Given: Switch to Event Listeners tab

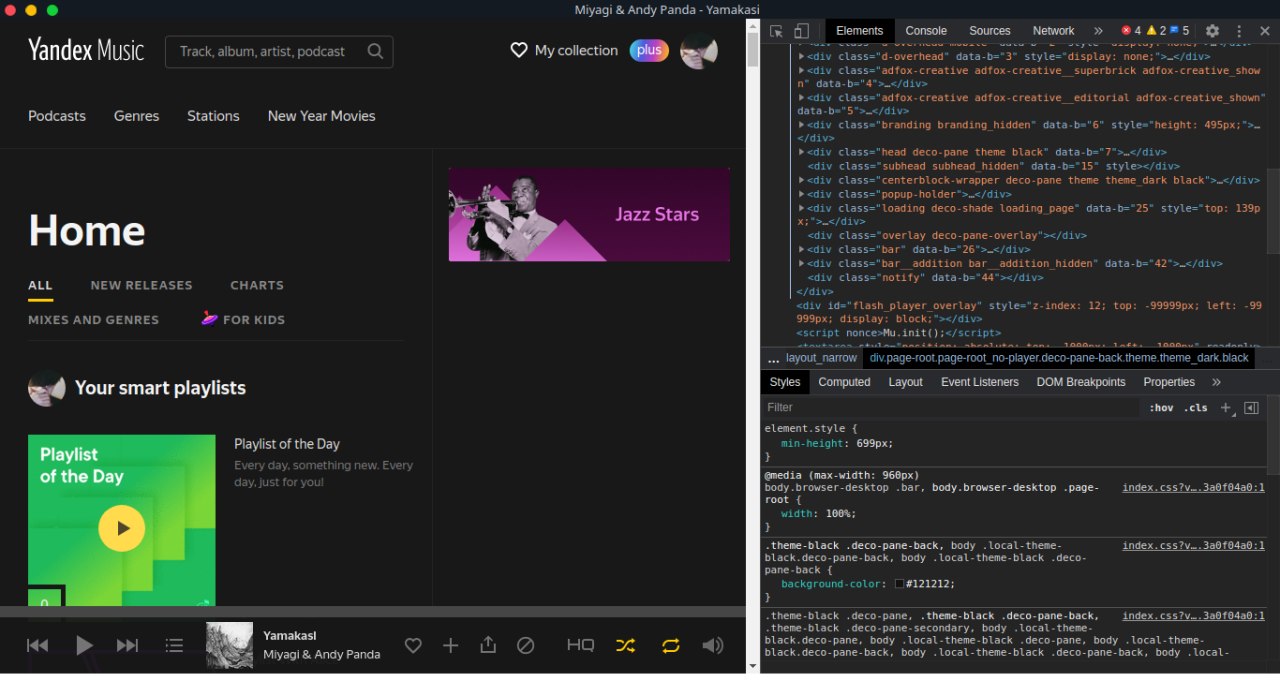Looking at the screenshot, I should pos(979,382).
